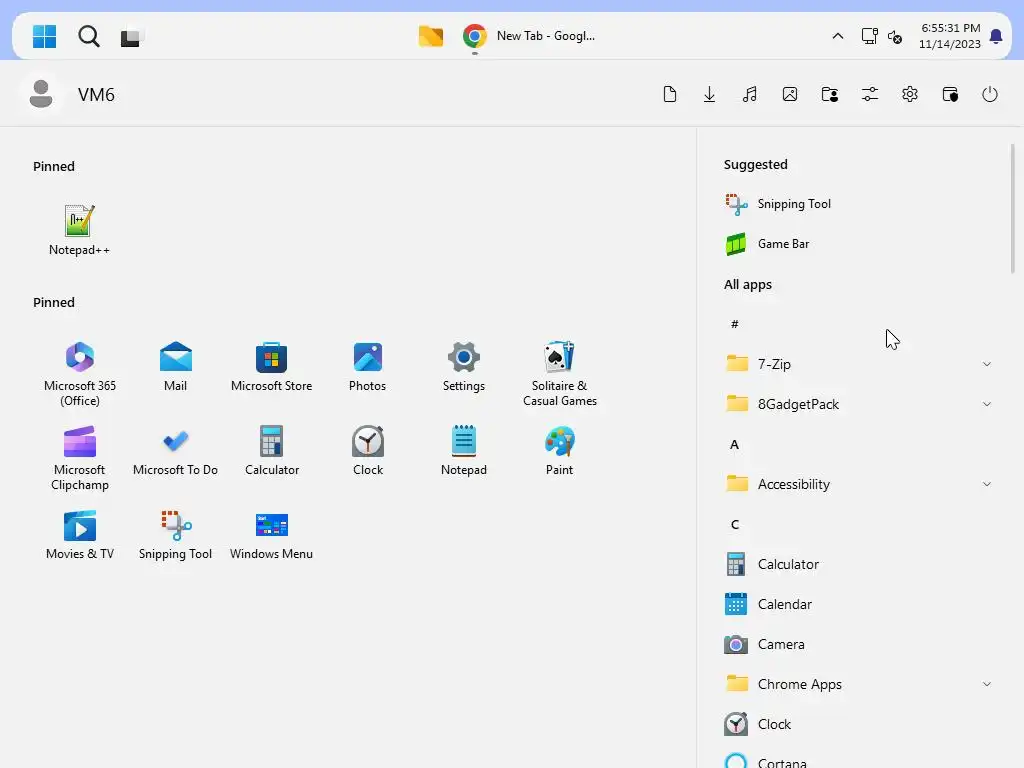Expand the Chrome Apps folder chevron
This screenshot has height=768, width=1024.
pyautogui.click(x=987, y=684)
